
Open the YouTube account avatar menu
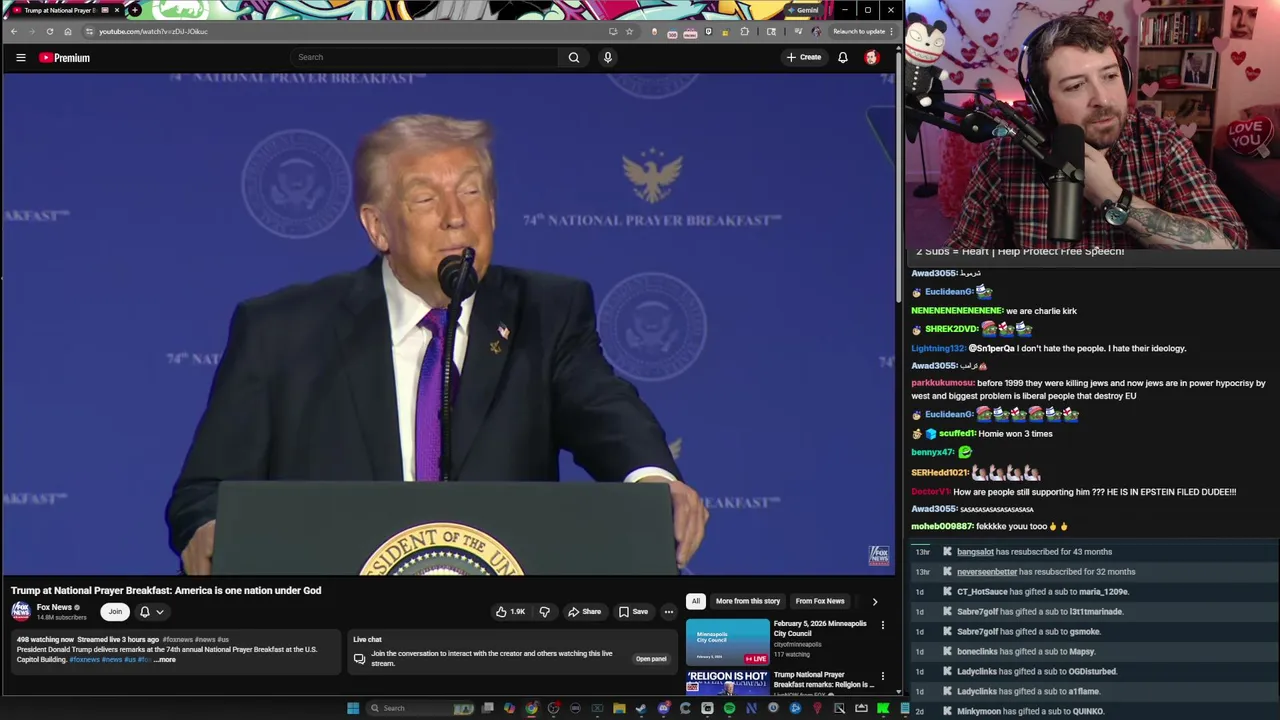click(871, 57)
